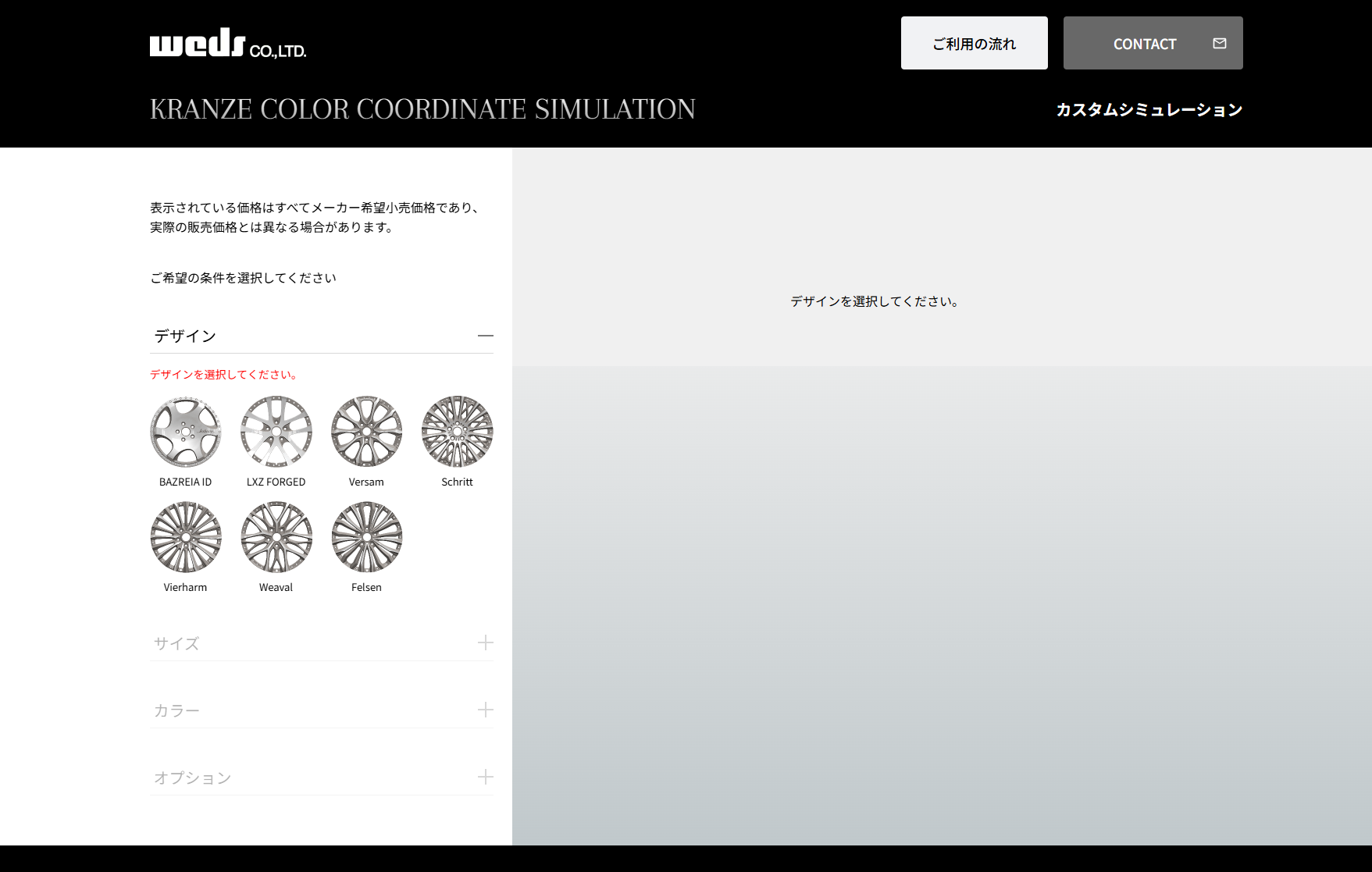Expand the サイズ section plus icon
Screen dimensions: 1372x872
(485, 642)
